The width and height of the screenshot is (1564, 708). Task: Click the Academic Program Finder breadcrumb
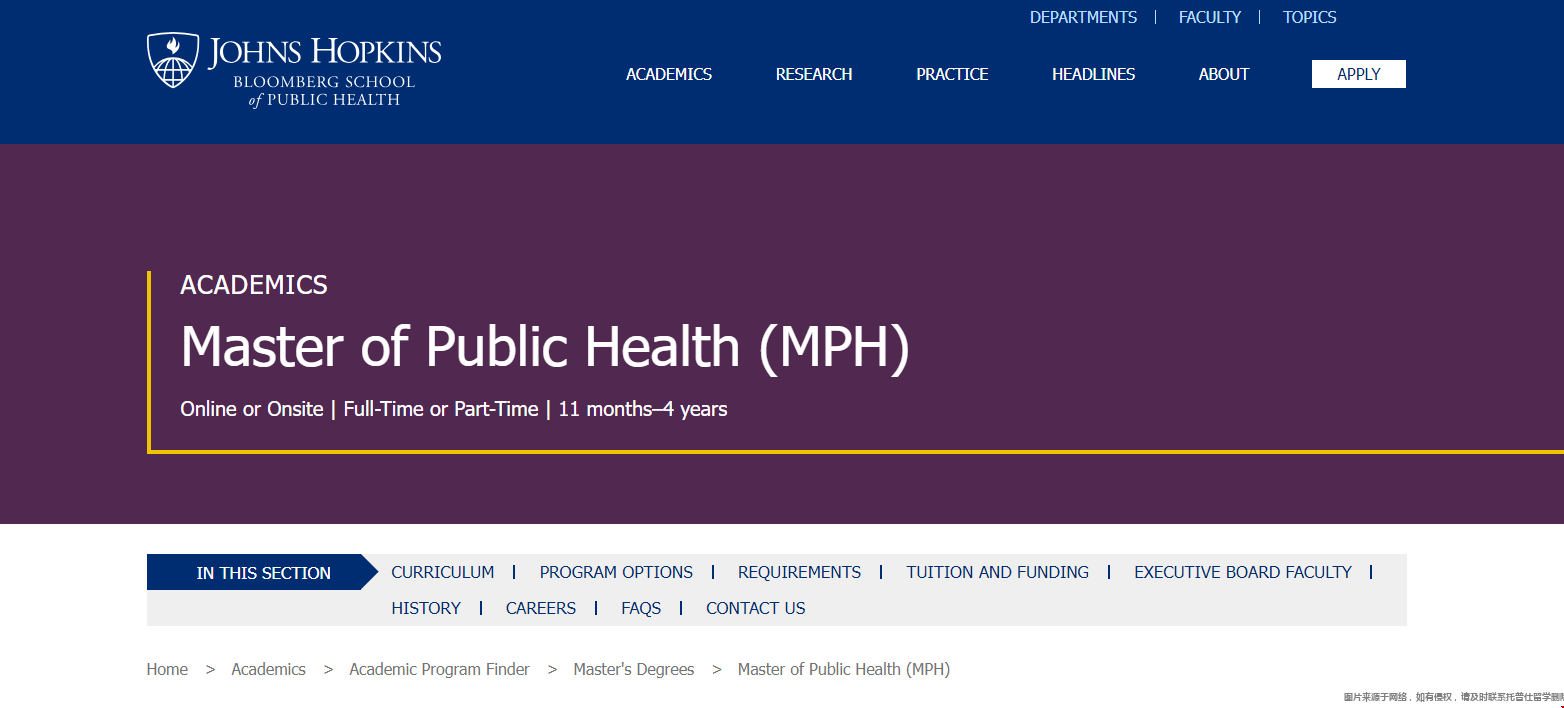click(x=439, y=669)
